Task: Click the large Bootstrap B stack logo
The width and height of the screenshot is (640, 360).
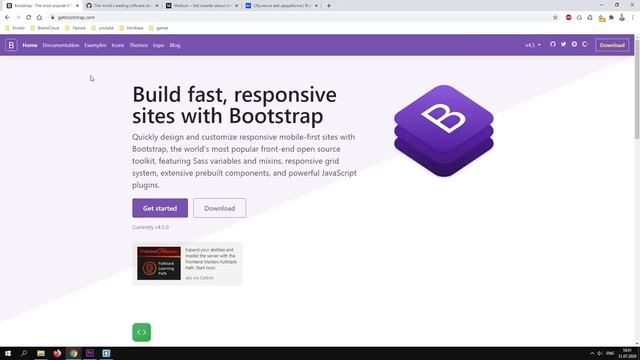Action: (444, 131)
